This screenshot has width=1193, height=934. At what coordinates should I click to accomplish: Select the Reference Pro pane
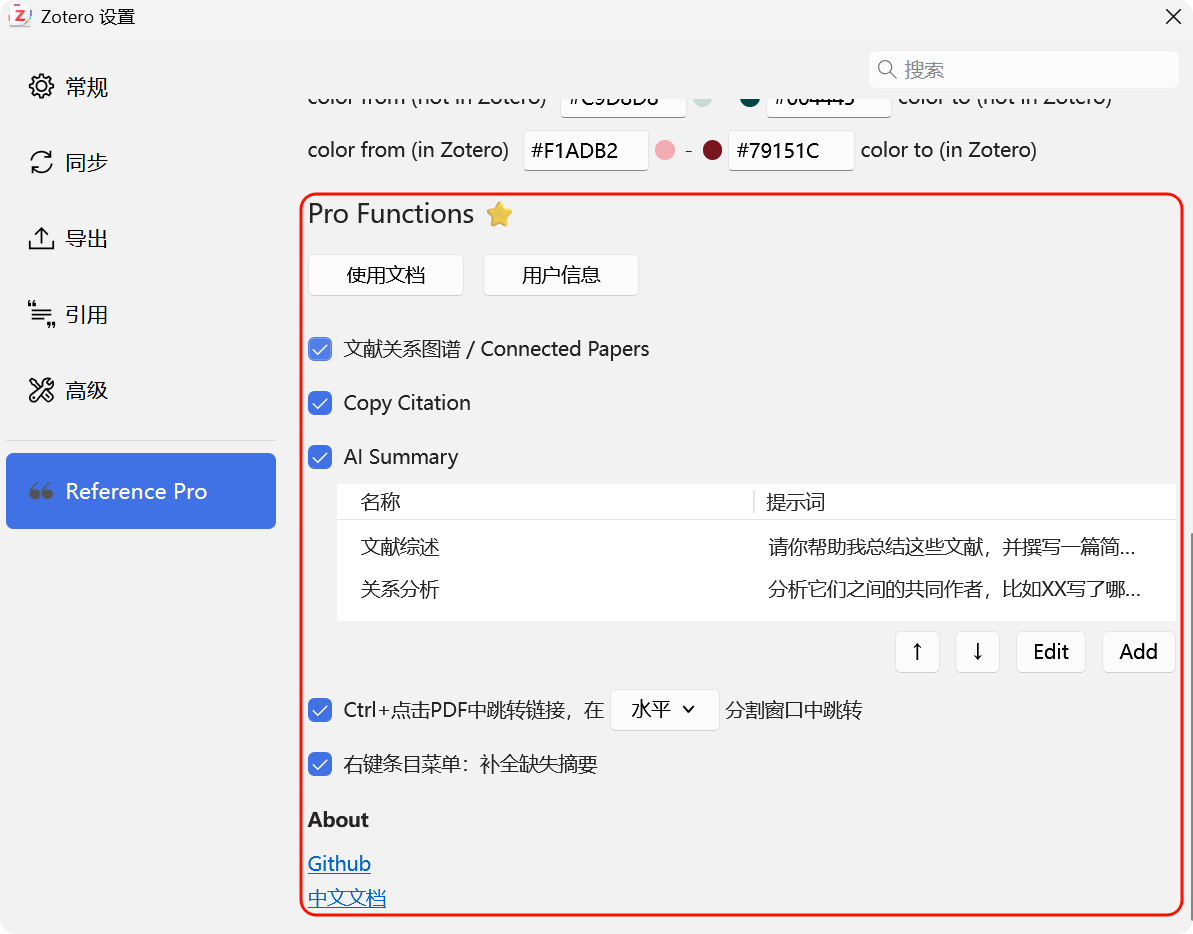click(x=141, y=491)
